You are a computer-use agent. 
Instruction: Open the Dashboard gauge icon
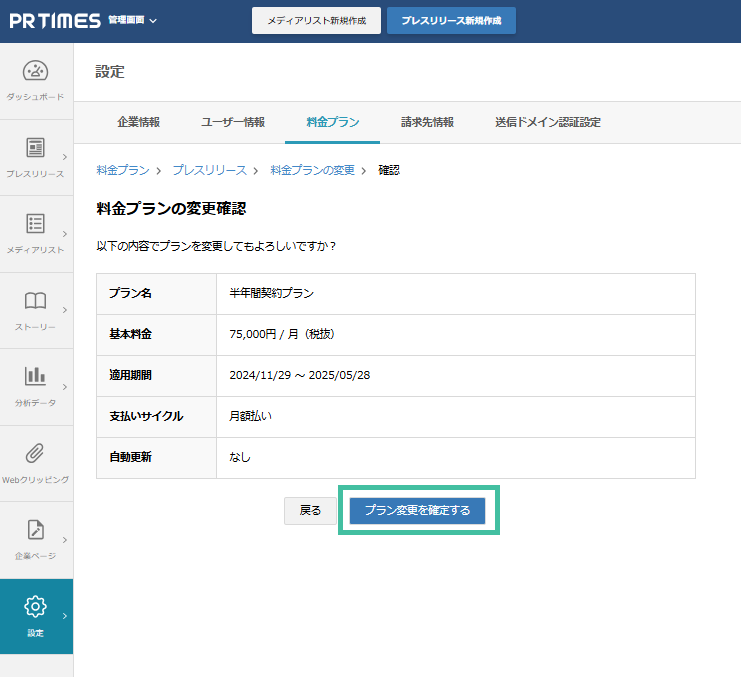(x=35, y=72)
